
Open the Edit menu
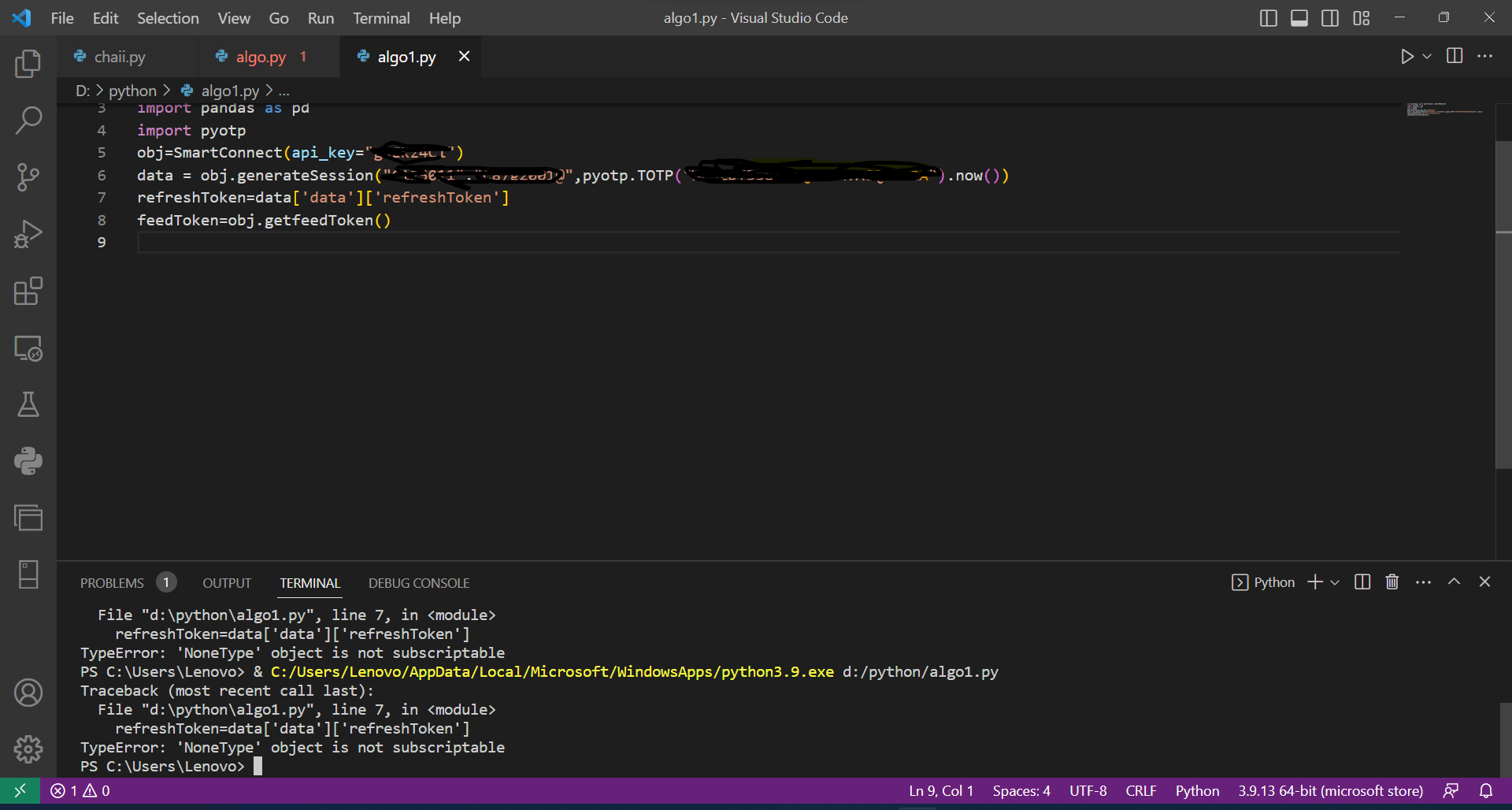[x=106, y=18]
